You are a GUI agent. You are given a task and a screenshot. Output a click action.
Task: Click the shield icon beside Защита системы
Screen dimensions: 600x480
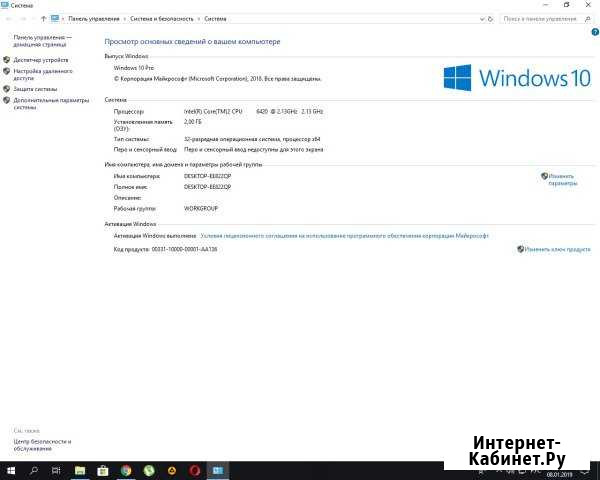(x=7, y=89)
